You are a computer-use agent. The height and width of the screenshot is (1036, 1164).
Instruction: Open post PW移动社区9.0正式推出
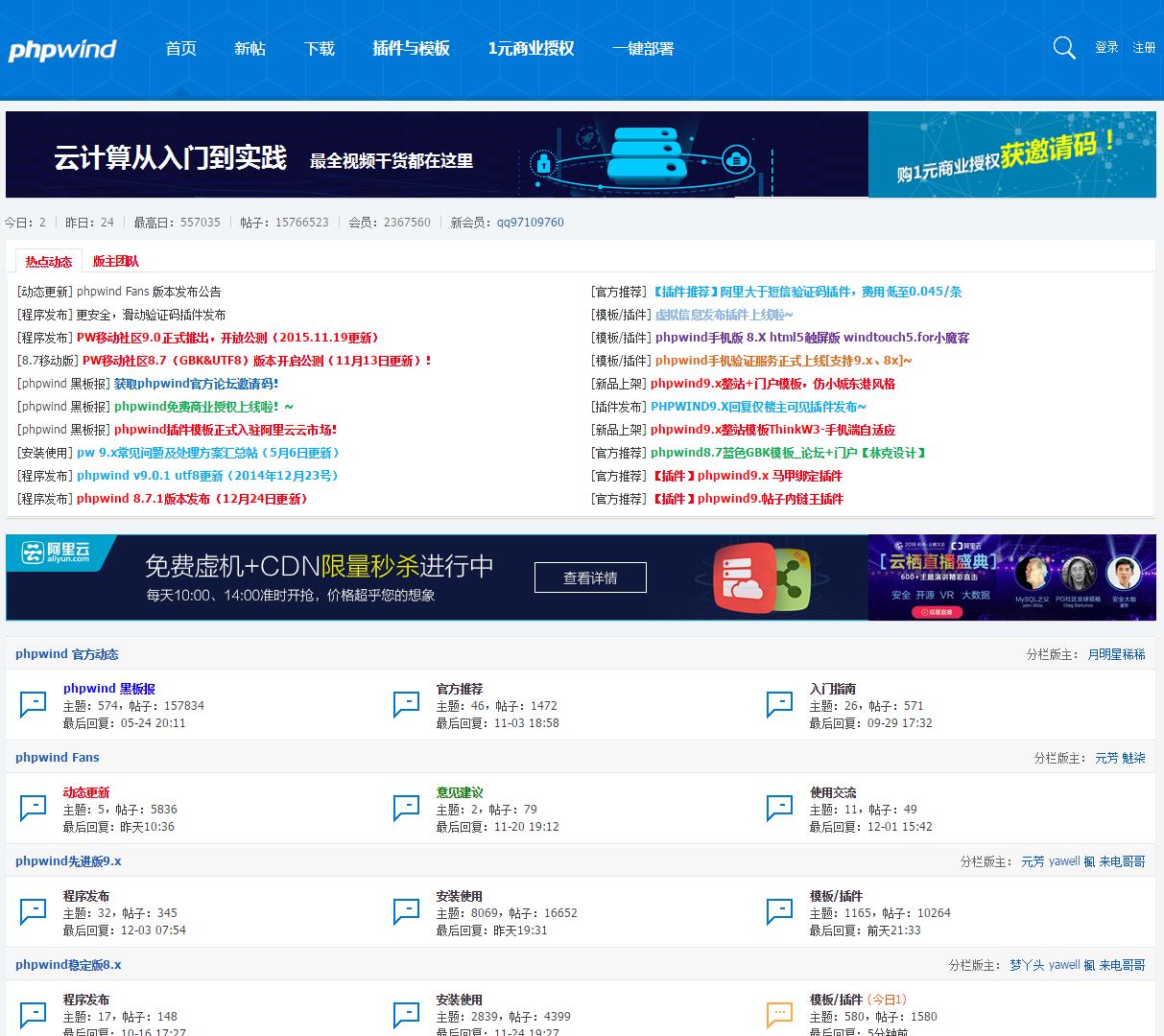click(228, 338)
